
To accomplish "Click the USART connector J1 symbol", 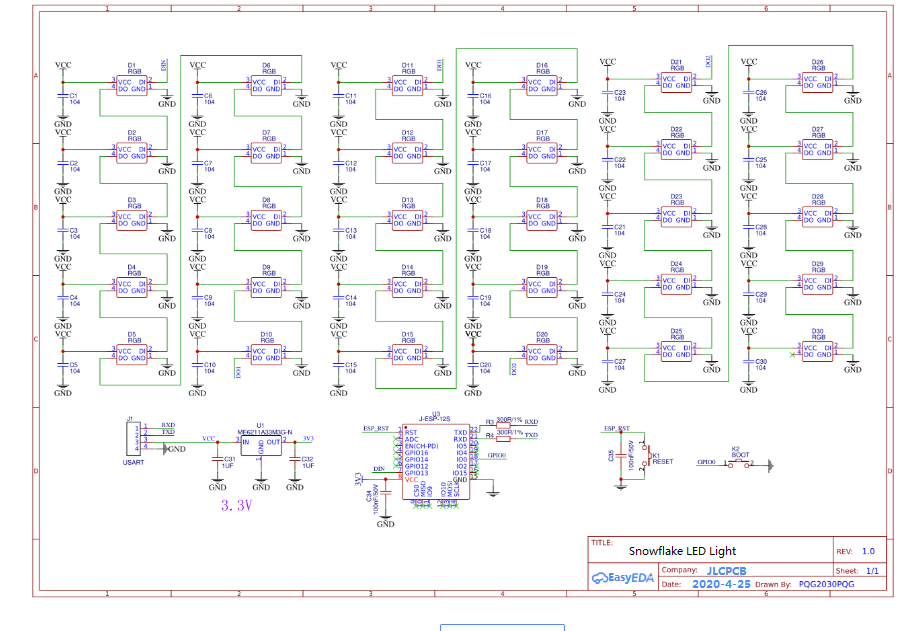I will (x=133, y=440).
